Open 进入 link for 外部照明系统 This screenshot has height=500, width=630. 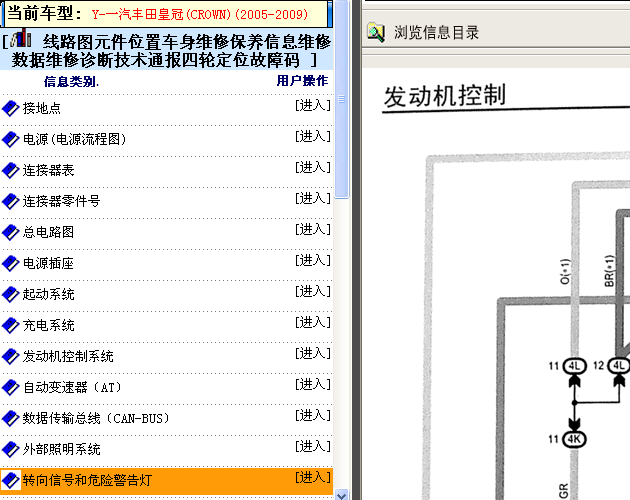tap(313, 446)
